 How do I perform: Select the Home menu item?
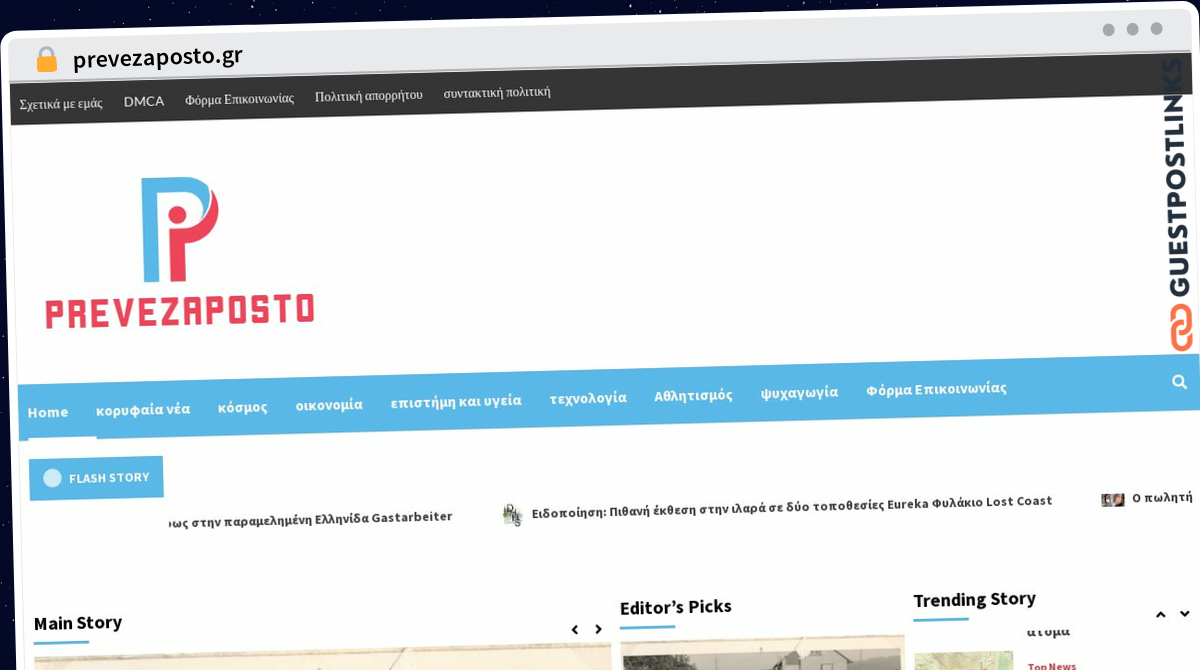(x=48, y=412)
